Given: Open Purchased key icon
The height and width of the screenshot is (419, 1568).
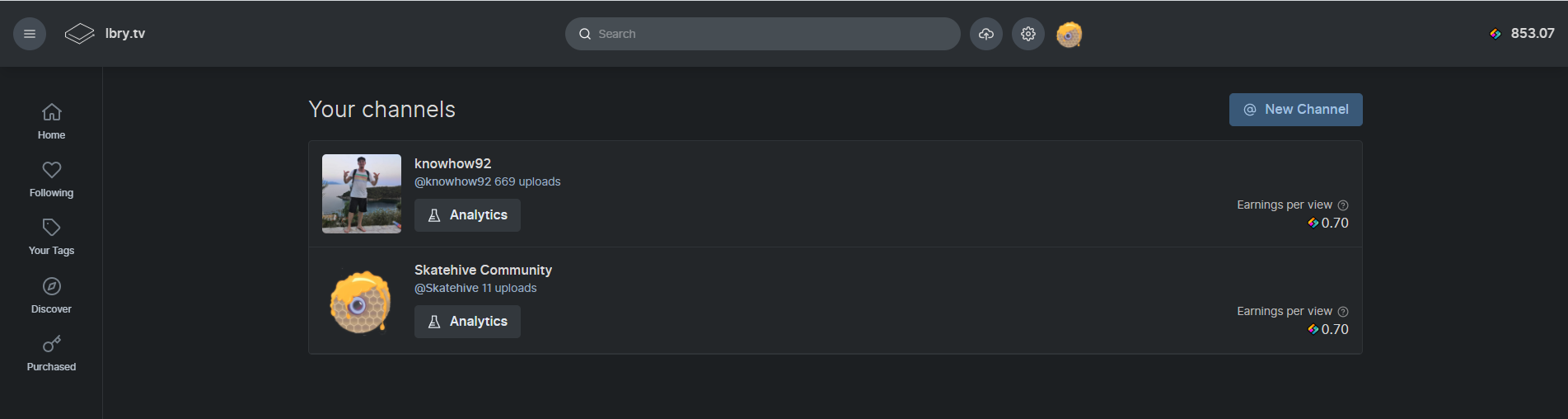Looking at the screenshot, I should [x=51, y=344].
